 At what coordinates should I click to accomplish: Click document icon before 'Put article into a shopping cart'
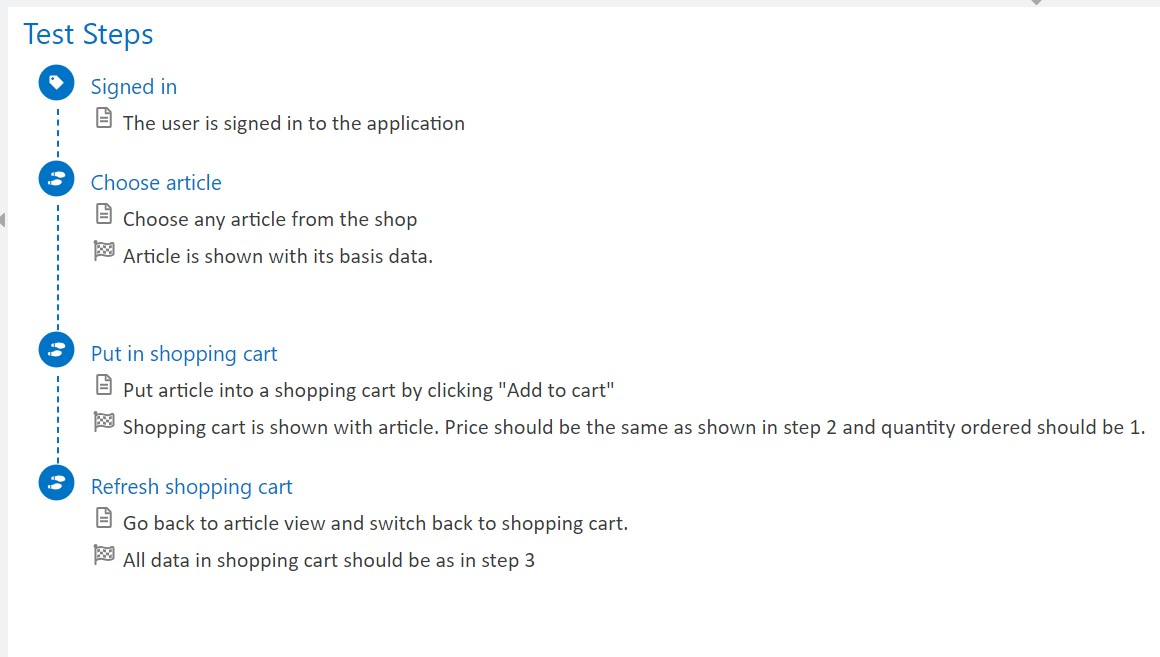click(x=104, y=385)
